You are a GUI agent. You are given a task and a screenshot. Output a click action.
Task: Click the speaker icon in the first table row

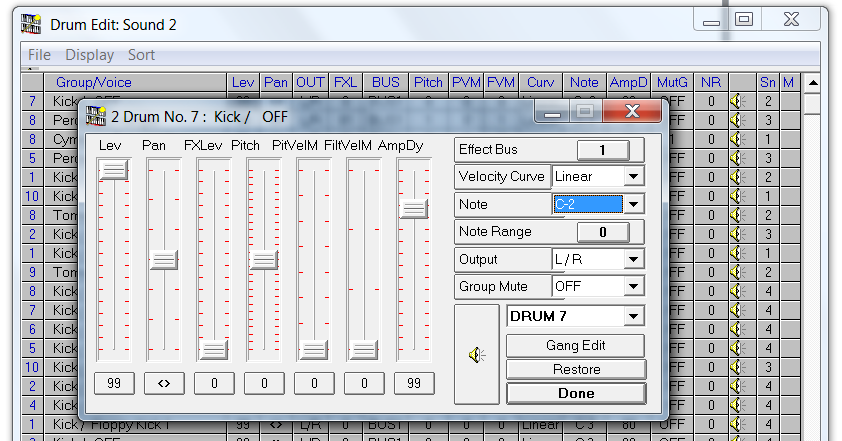(738, 101)
